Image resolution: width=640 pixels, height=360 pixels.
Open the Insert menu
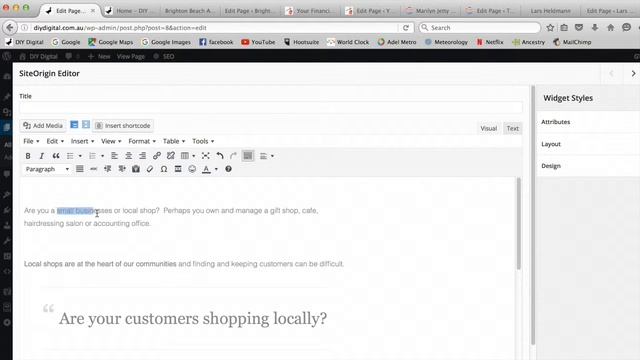[x=82, y=141]
